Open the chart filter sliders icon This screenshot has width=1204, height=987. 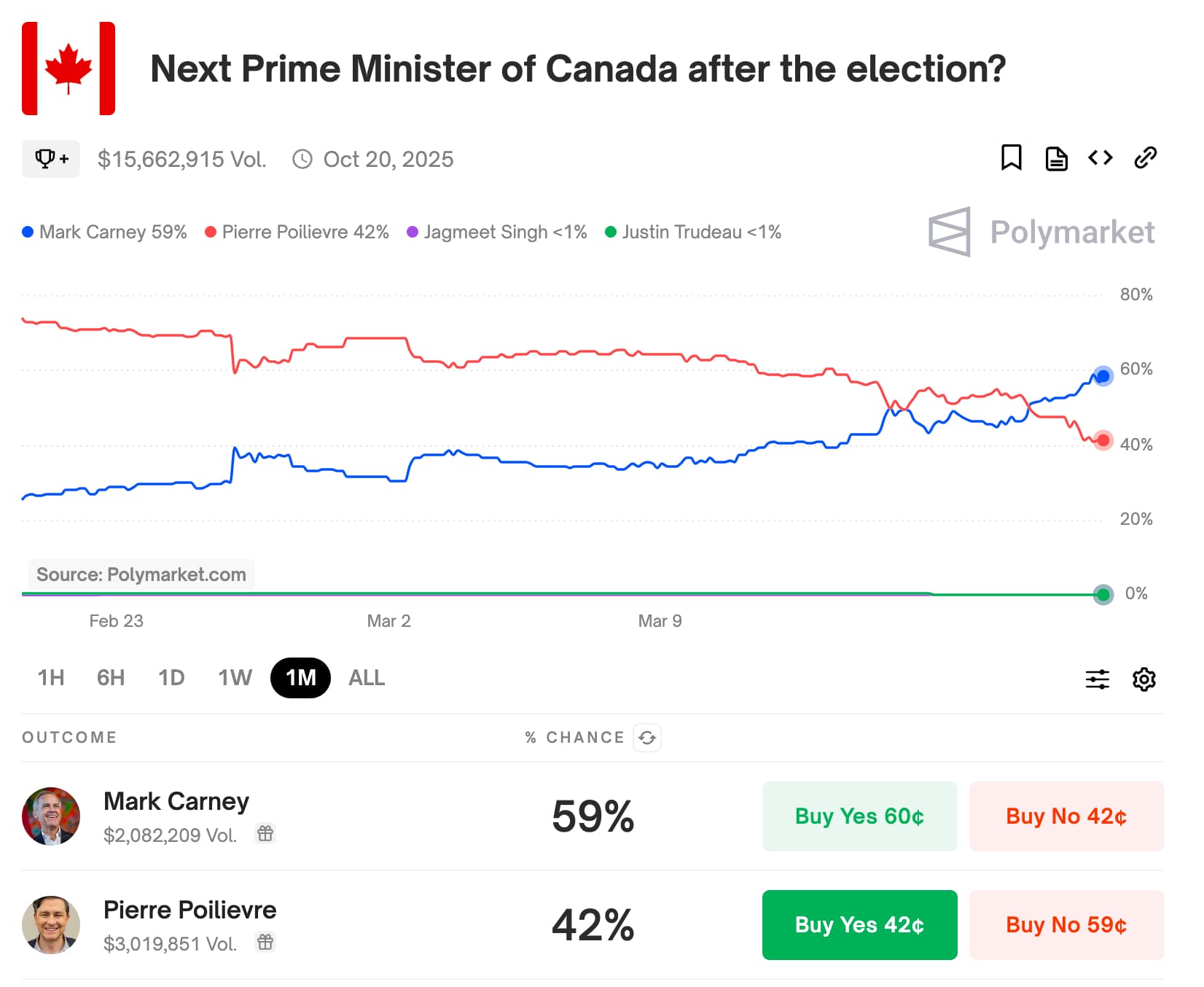pyautogui.click(x=1097, y=679)
